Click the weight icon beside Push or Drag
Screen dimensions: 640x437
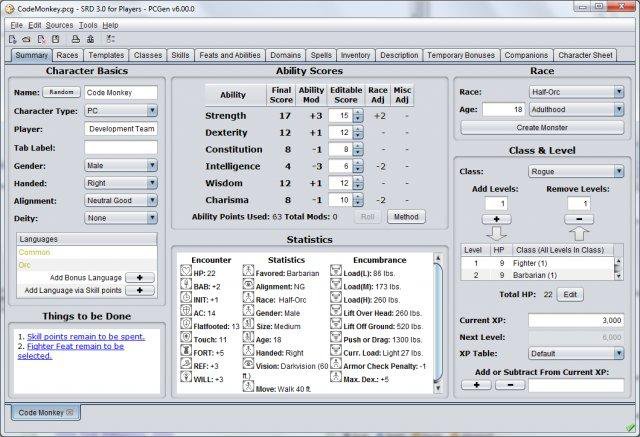336,337
